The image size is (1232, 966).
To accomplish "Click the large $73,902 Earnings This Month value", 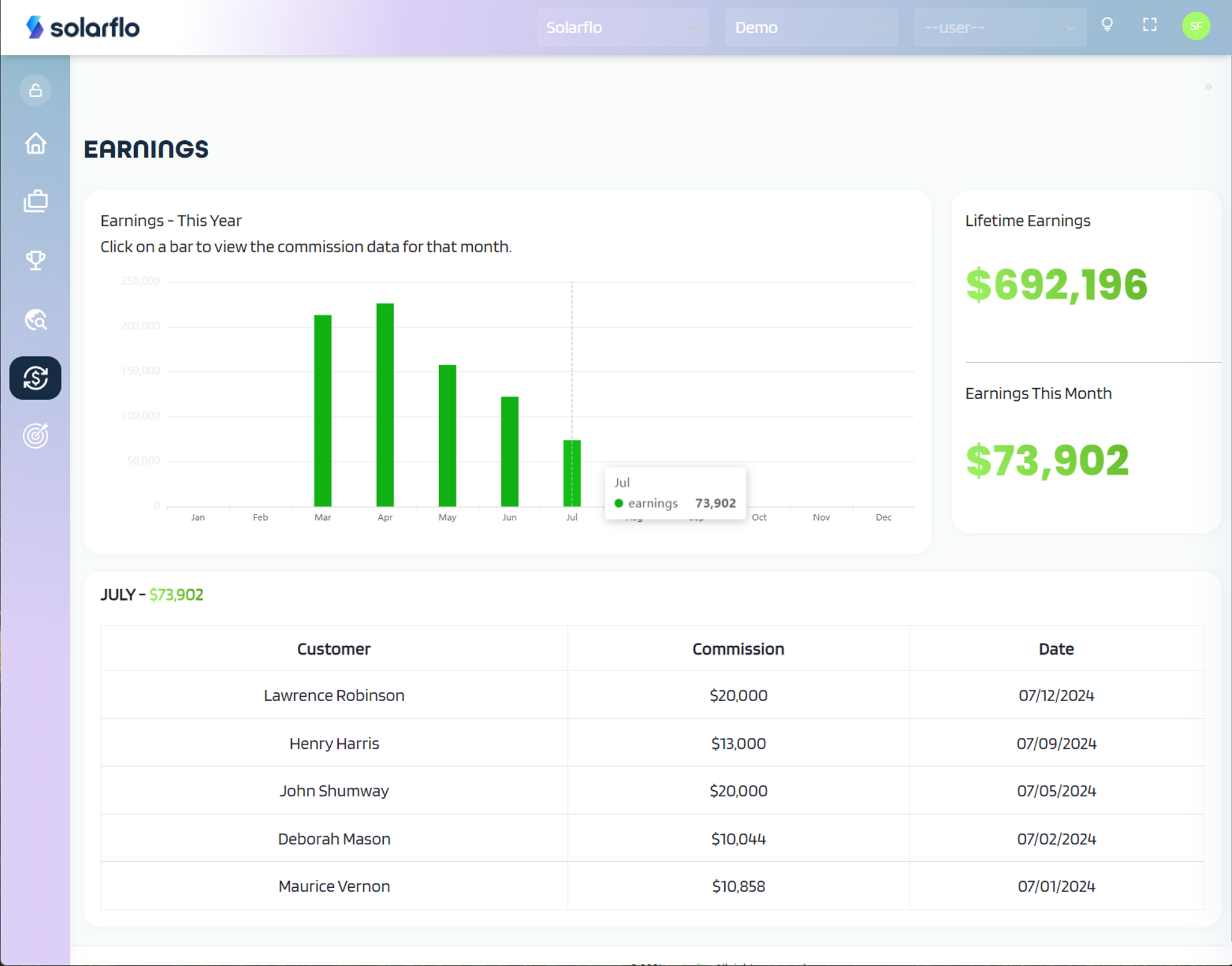I will pyautogui.click(x=1047, y=460).
